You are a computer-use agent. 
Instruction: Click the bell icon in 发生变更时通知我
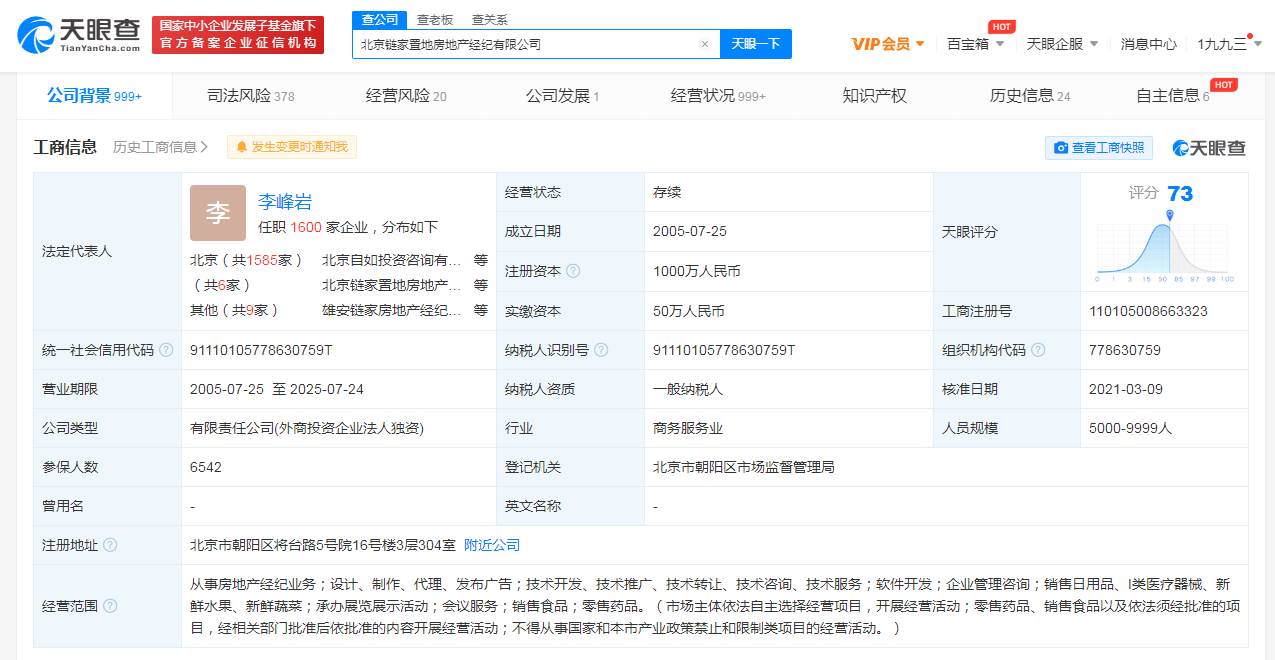click(241, 147)
